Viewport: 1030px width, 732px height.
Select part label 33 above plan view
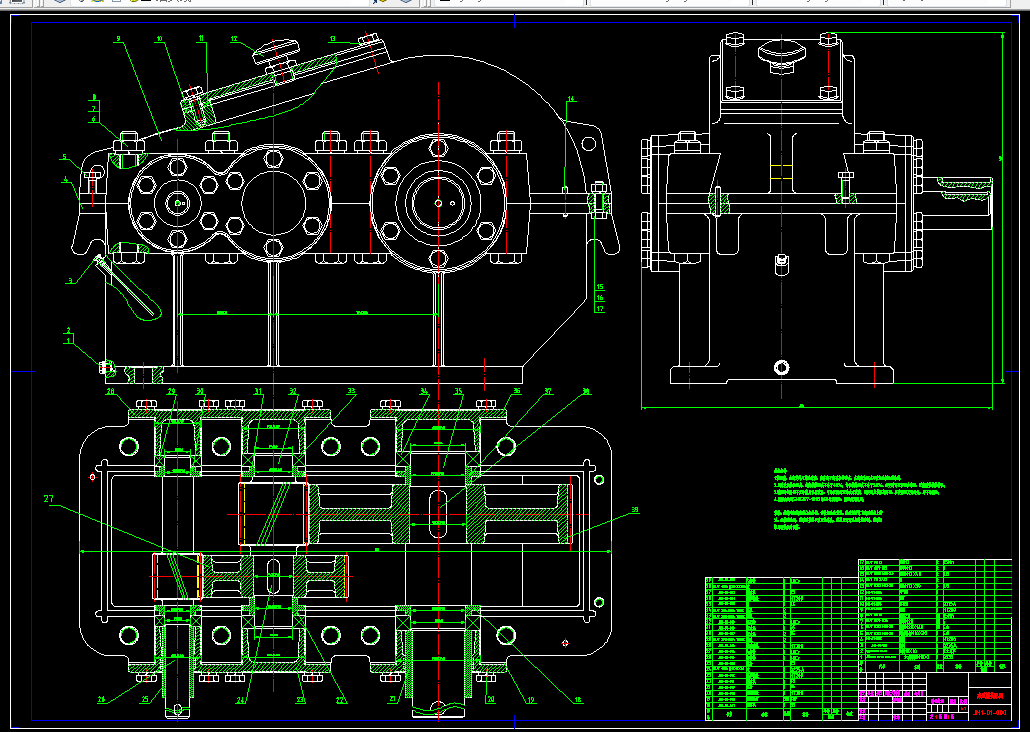coord(351,391)
